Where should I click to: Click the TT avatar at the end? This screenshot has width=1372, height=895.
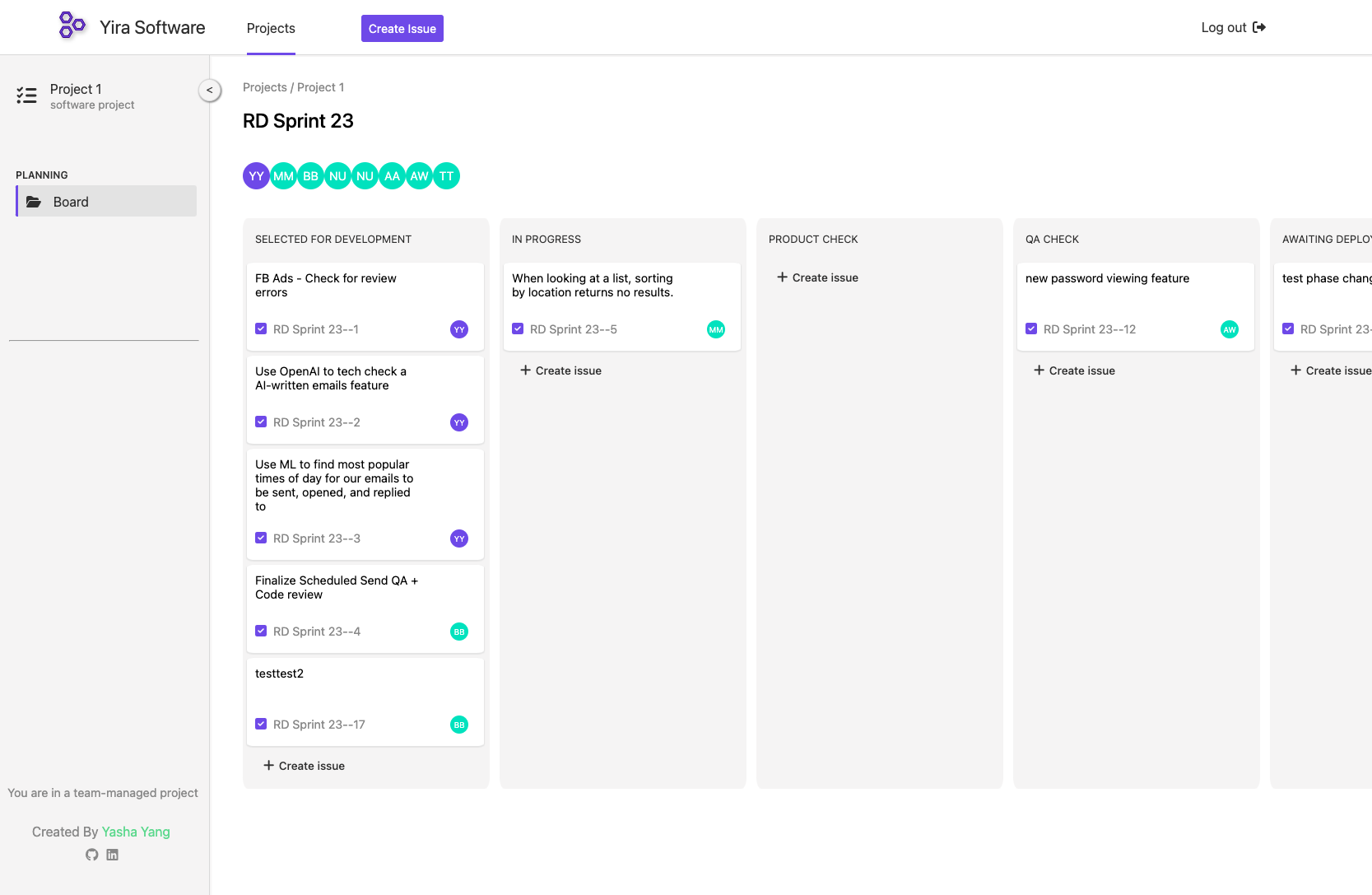pyautogui.click(x=446, y=175)
